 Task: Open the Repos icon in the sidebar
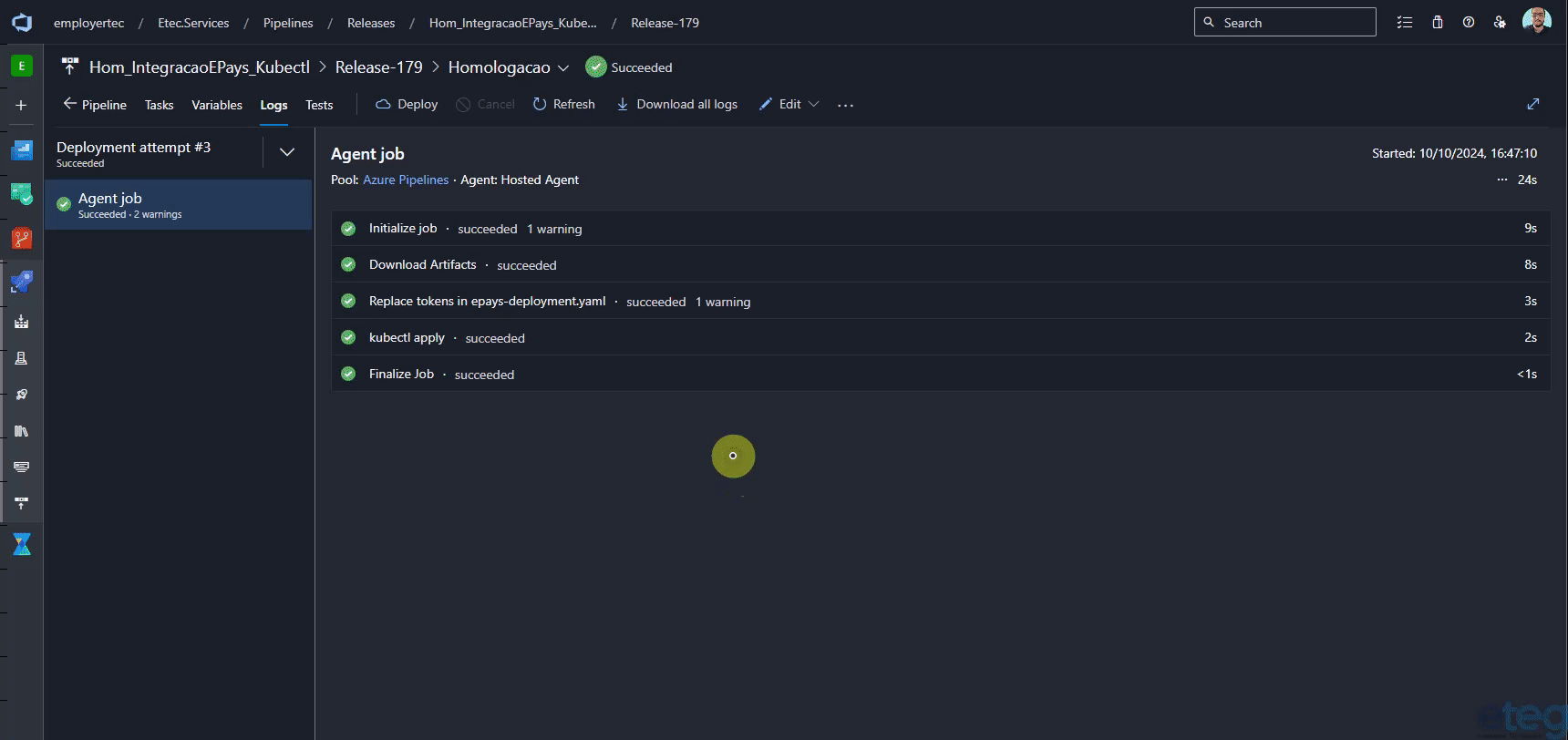(21, 239)
